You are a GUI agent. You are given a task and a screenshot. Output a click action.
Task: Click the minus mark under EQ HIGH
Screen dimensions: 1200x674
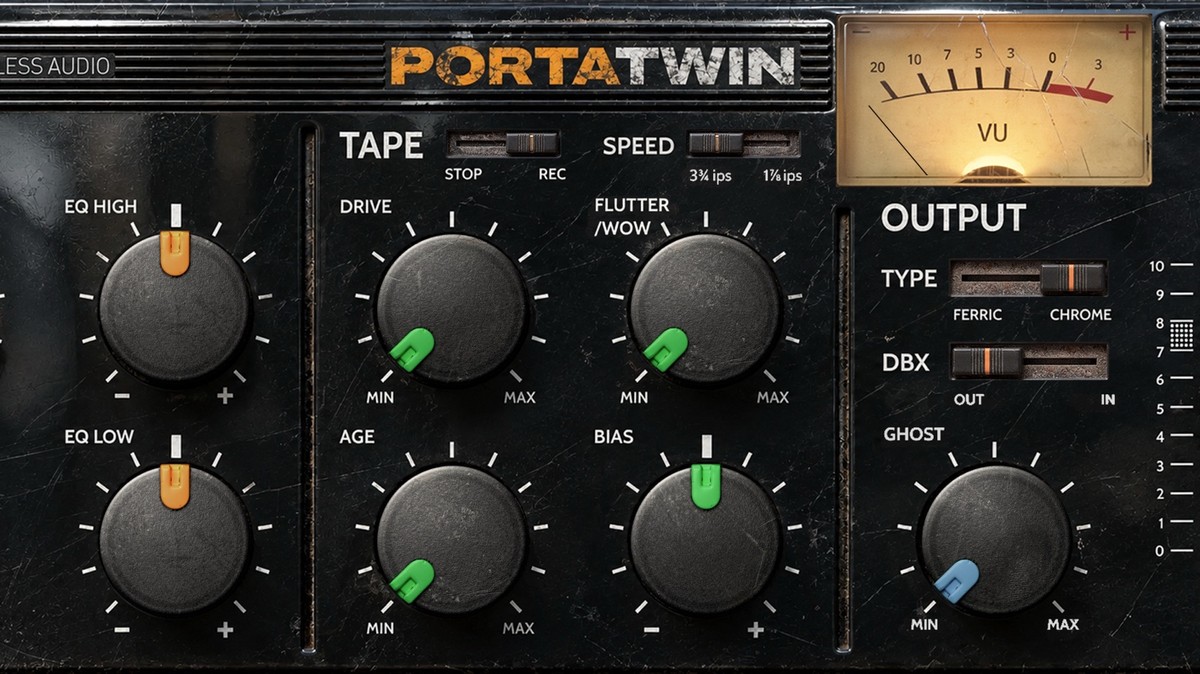pyautogui.click(x=121, y=396)
